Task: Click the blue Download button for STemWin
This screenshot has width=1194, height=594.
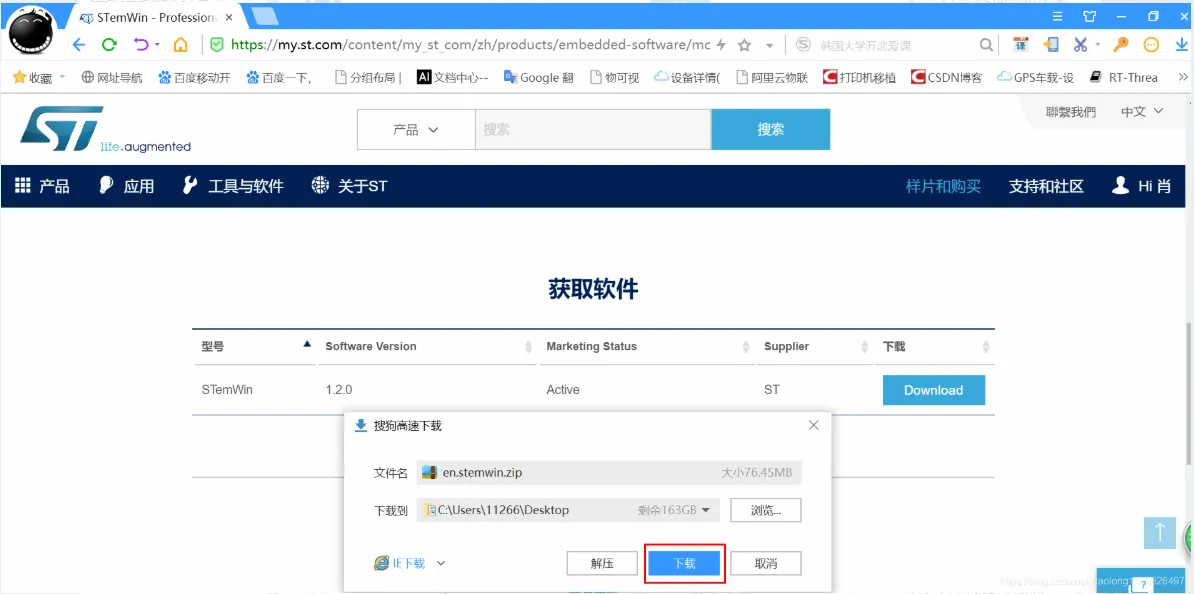Action: [x=934, y=390]
